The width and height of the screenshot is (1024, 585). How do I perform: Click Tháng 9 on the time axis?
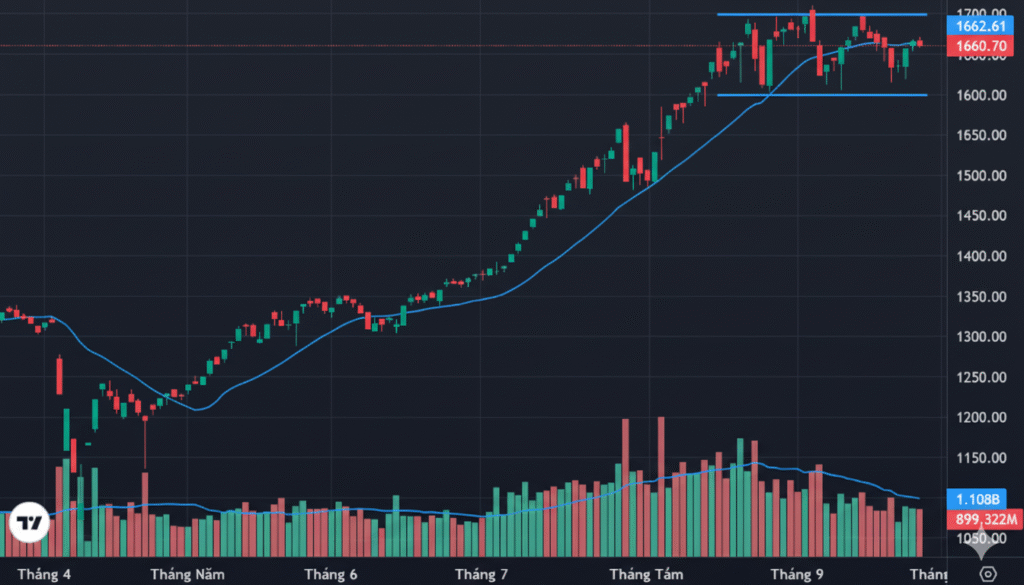click(796, 574)
